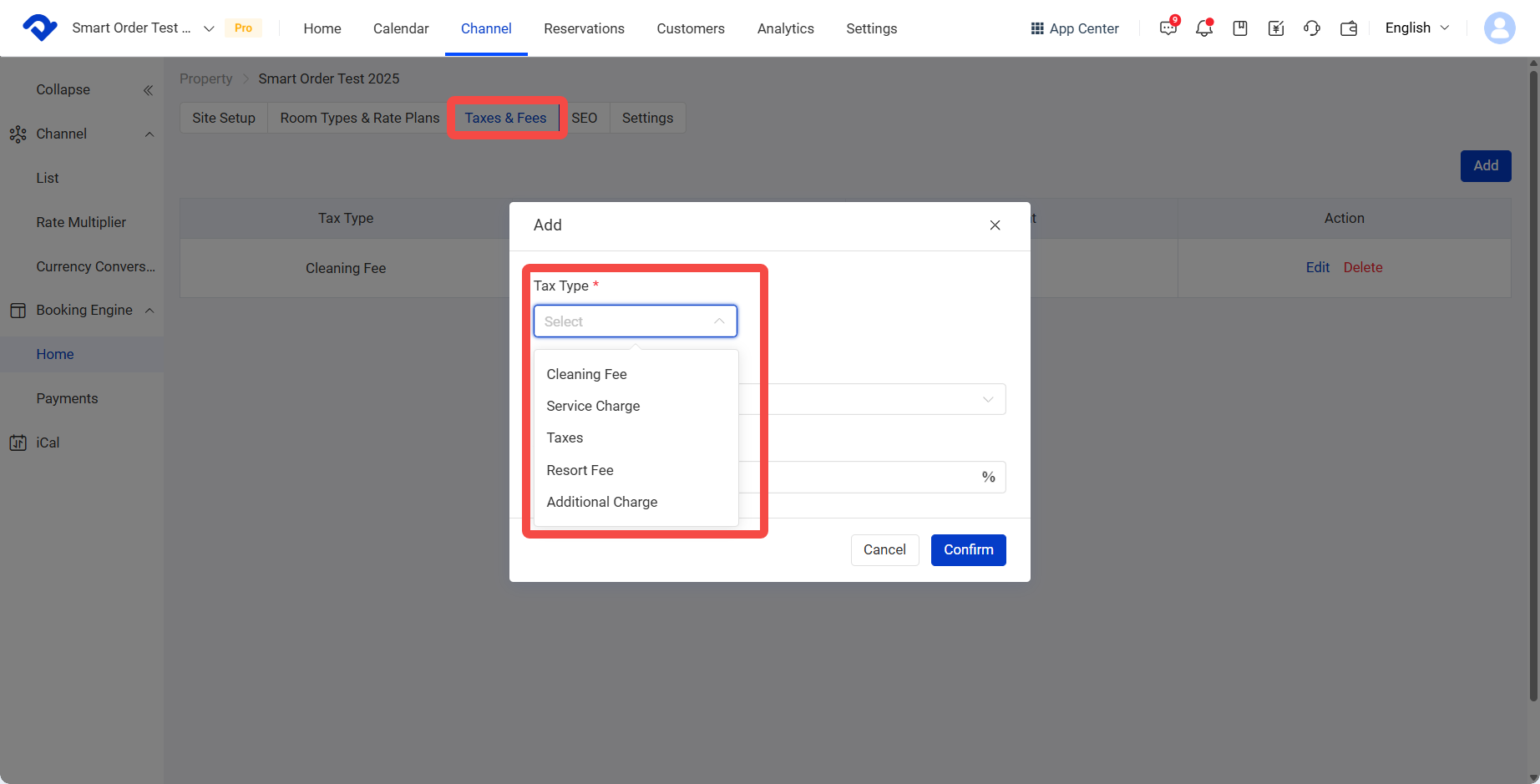Open Payments in sidebar
Viewport: 1540px width, 784px height.
(67, 398)
